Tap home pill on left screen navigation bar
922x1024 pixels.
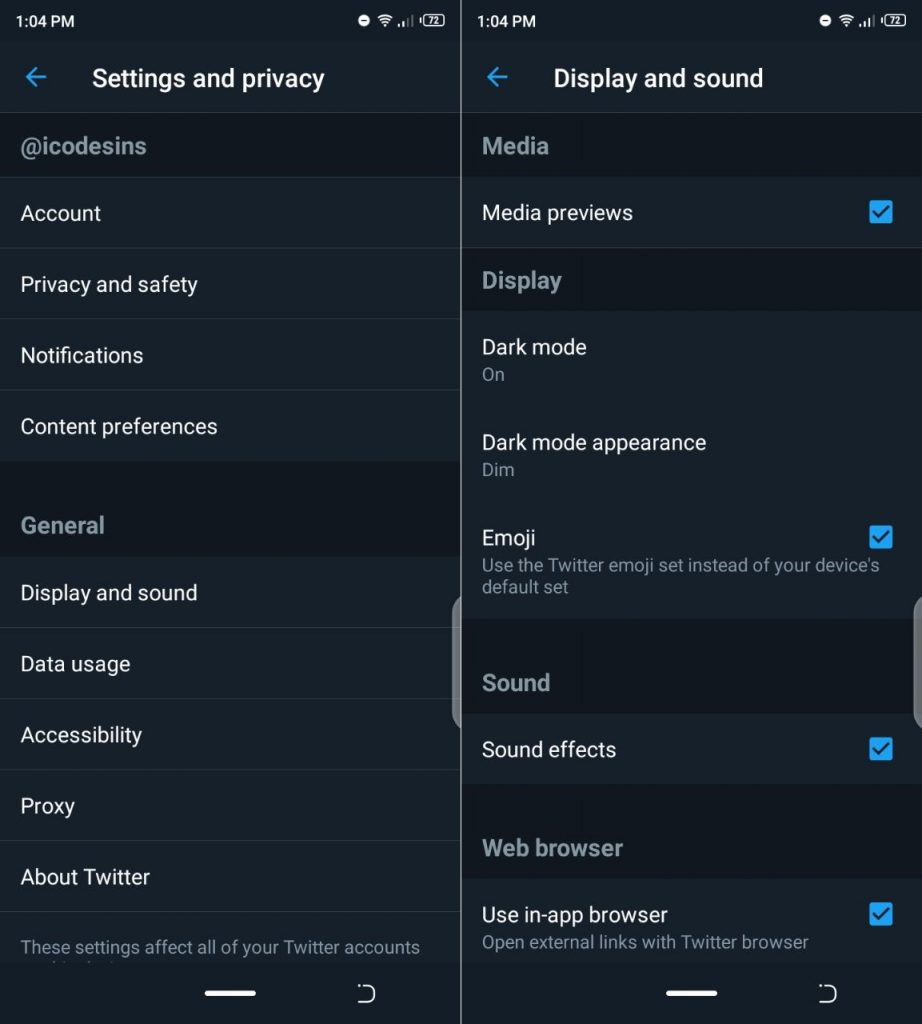[230, 993]
